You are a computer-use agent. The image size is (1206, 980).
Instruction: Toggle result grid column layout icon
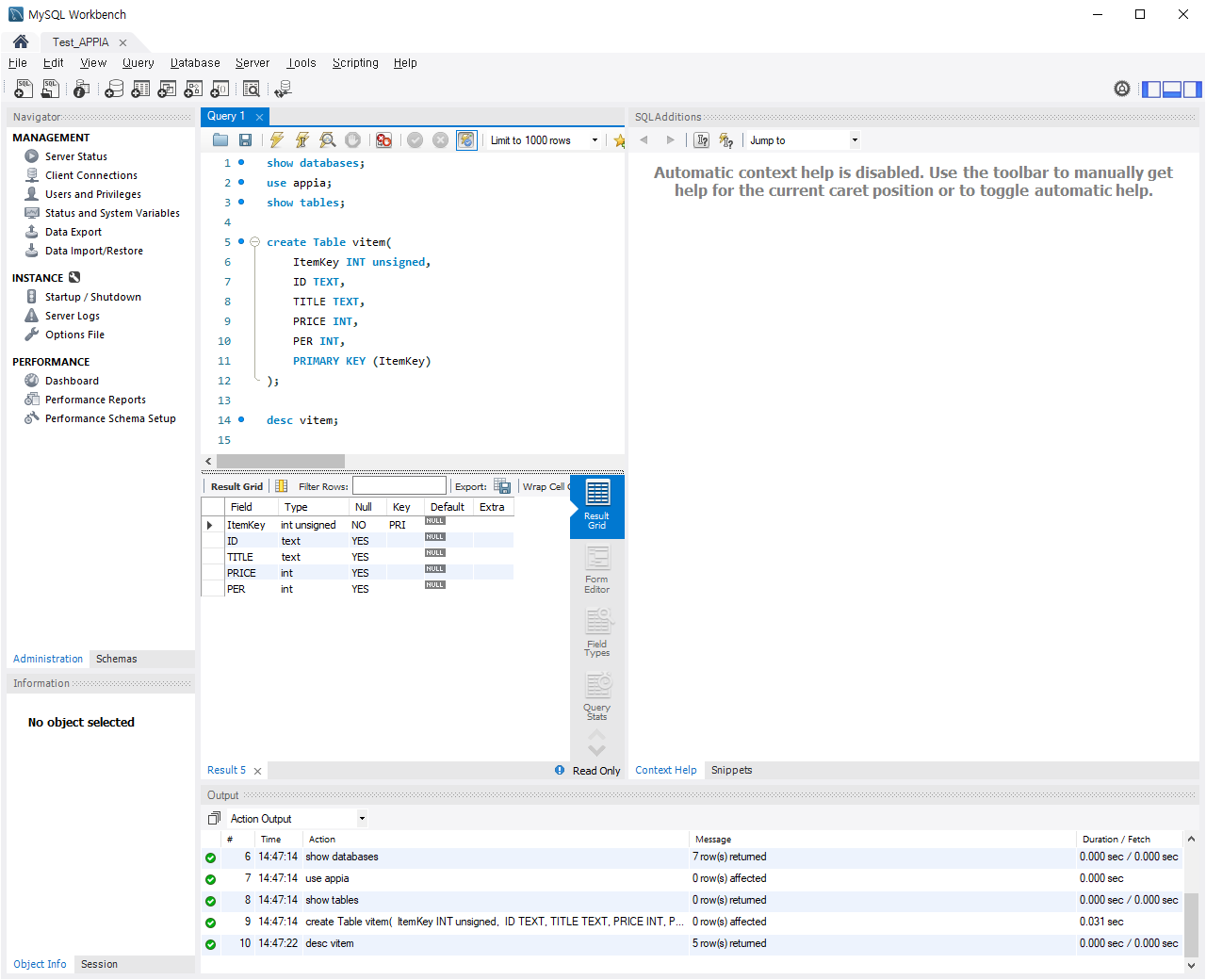click(x=282, y=486)
